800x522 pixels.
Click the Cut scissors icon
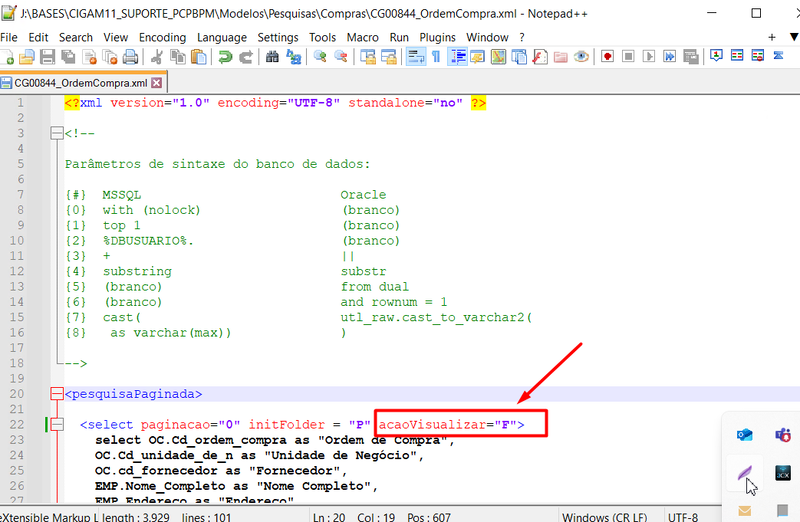click(x=157, y=57)
